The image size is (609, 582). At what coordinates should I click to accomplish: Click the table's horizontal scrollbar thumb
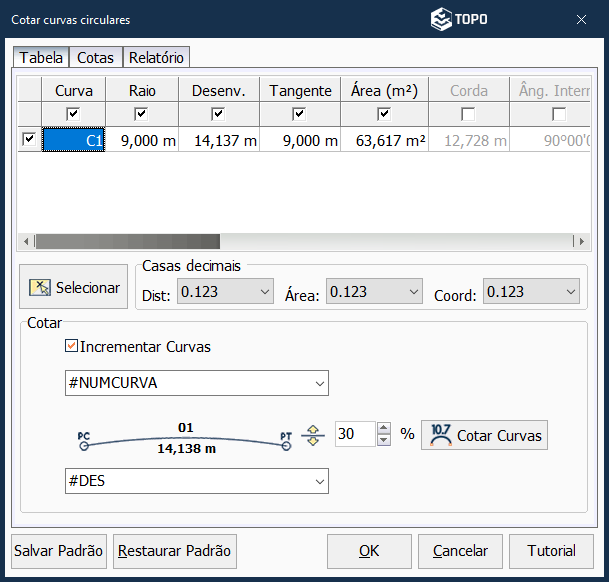(127, 241)
